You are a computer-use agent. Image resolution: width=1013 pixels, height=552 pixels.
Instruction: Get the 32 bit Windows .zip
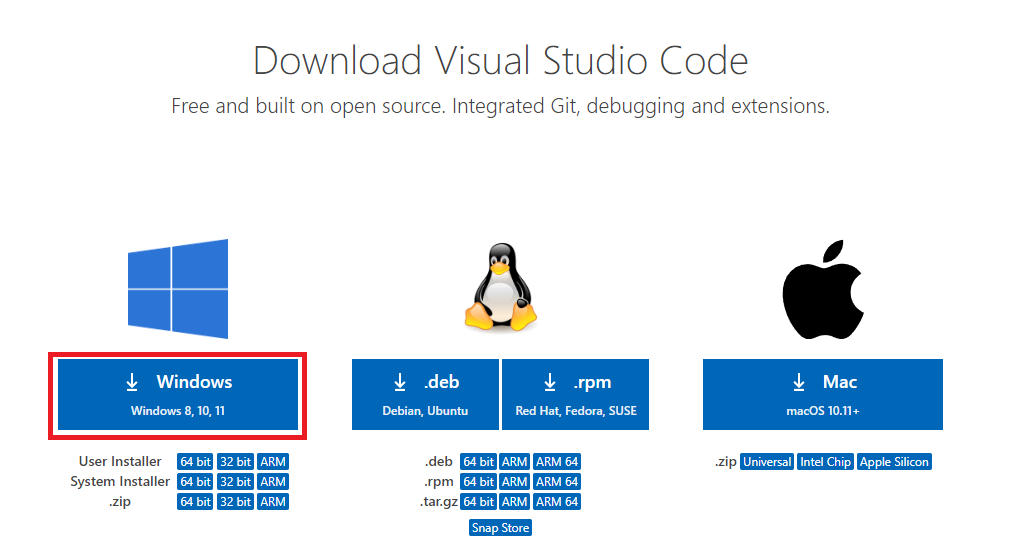[235, 502]
